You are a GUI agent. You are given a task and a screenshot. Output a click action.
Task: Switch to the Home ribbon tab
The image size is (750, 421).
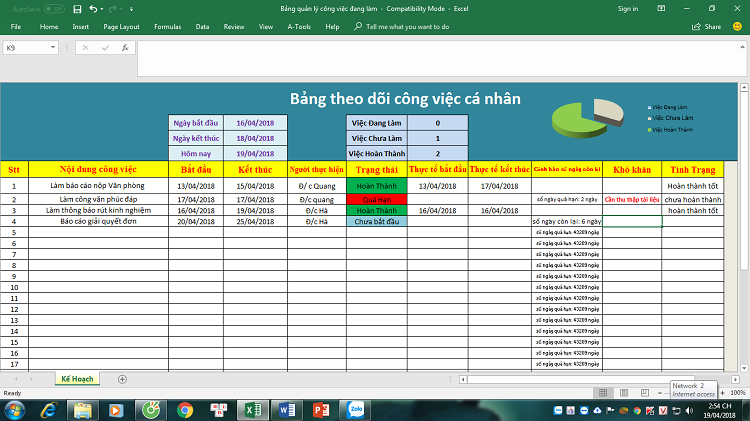pos(49,27)
